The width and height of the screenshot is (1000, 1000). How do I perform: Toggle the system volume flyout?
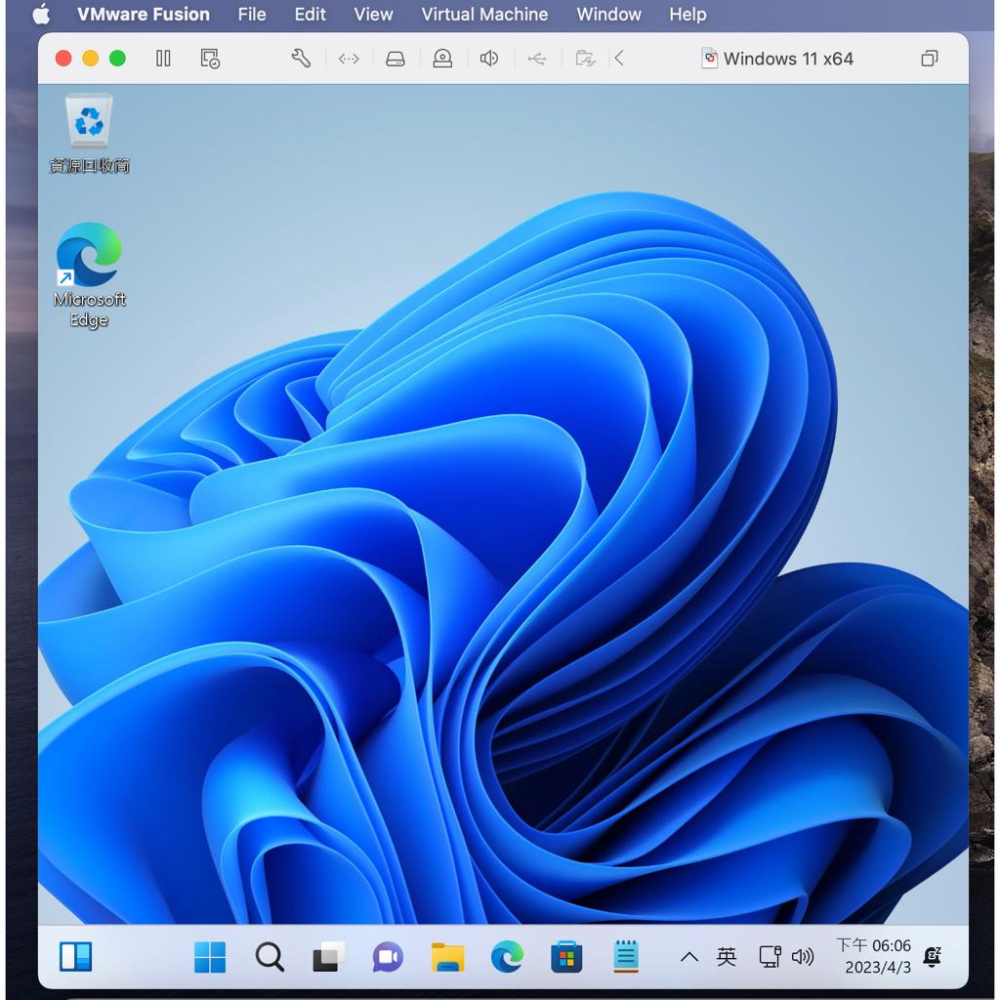803,956
